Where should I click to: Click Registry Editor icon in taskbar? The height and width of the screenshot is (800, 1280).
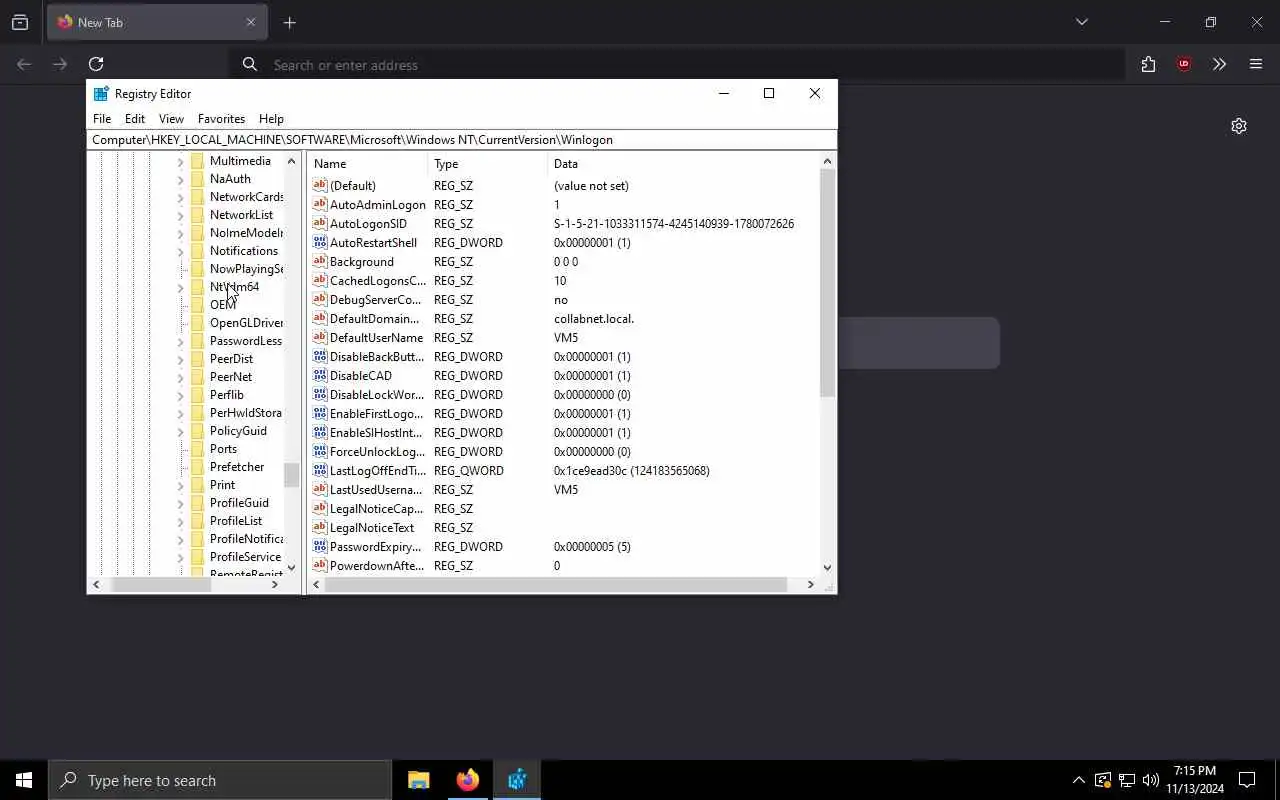coord(517,780)
